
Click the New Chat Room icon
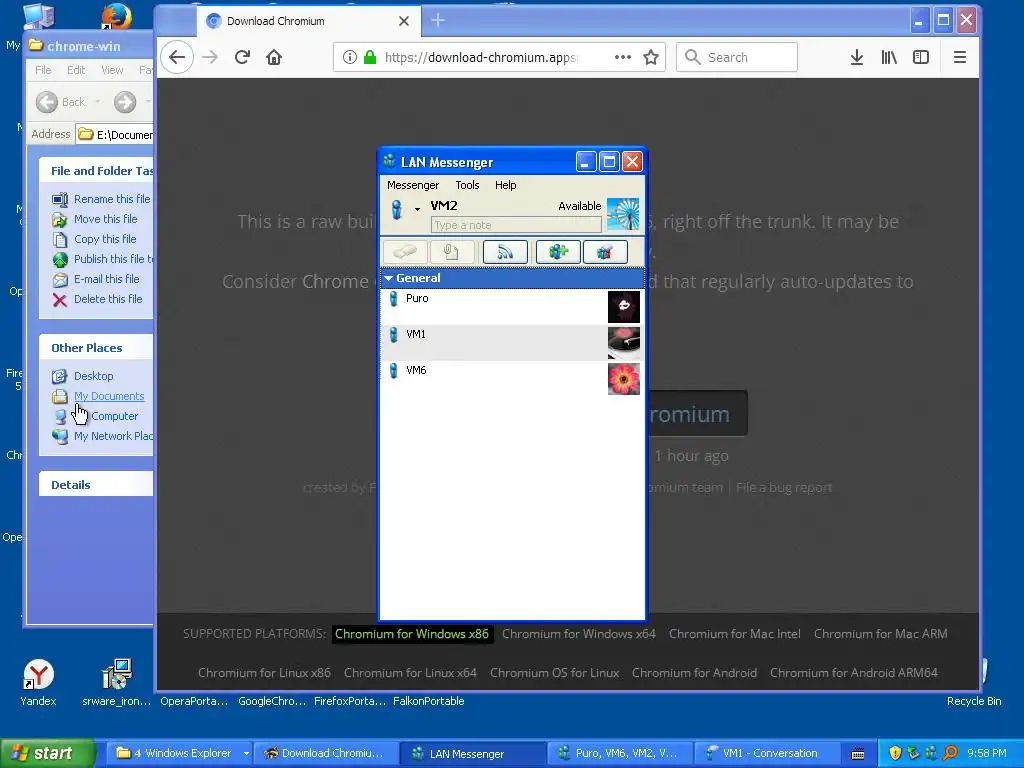(558, 252)
